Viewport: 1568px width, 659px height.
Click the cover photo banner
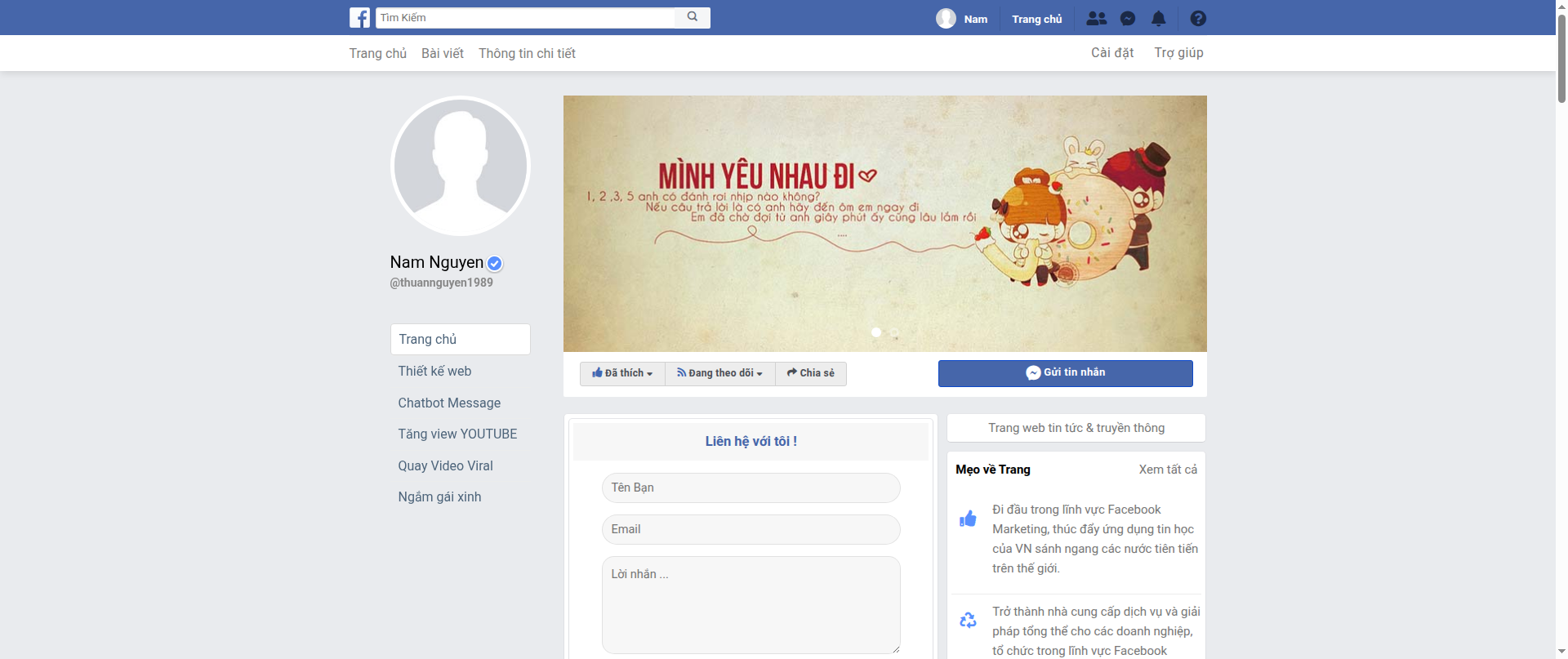click(884, 224)
